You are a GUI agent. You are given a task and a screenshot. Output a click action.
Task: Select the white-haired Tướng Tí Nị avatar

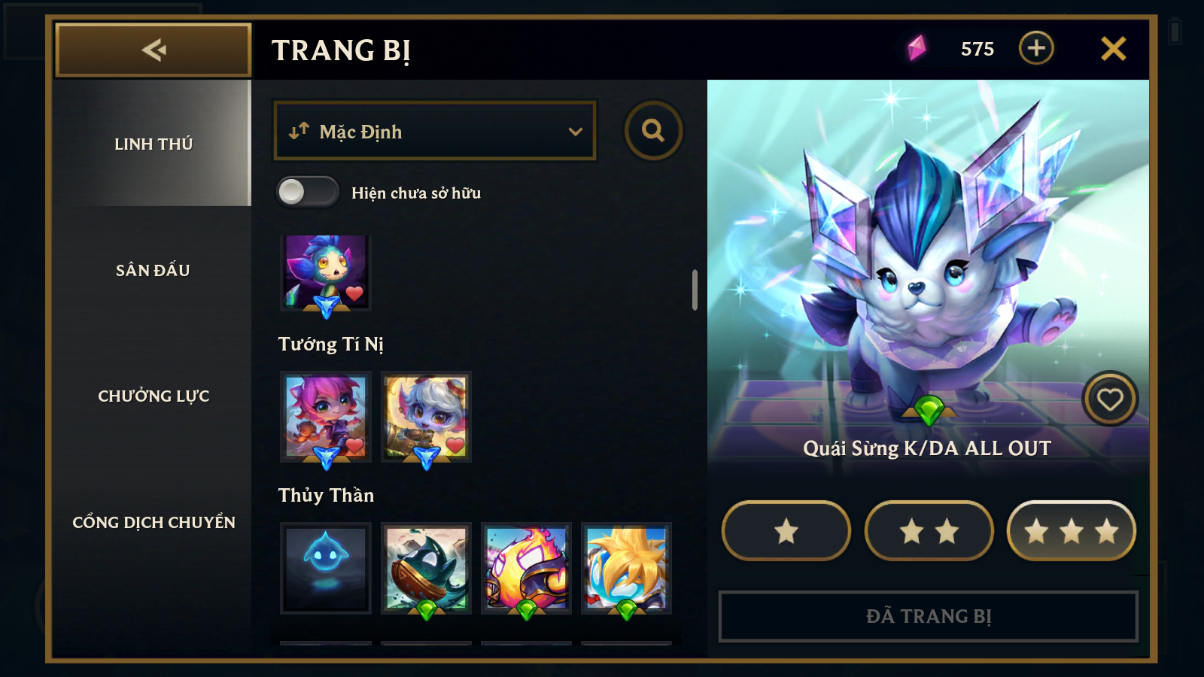(x=426, y=417)
